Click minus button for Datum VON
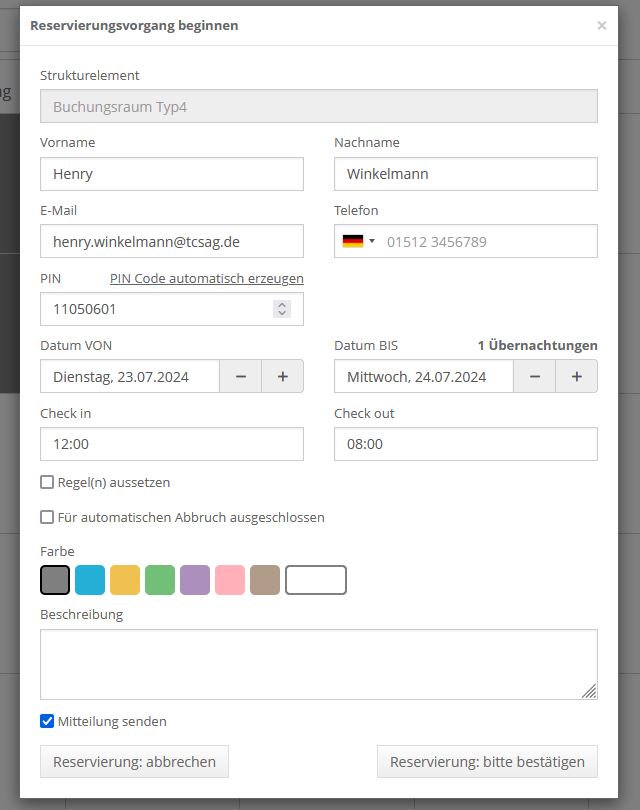640x810 pixels. [241, 377]
